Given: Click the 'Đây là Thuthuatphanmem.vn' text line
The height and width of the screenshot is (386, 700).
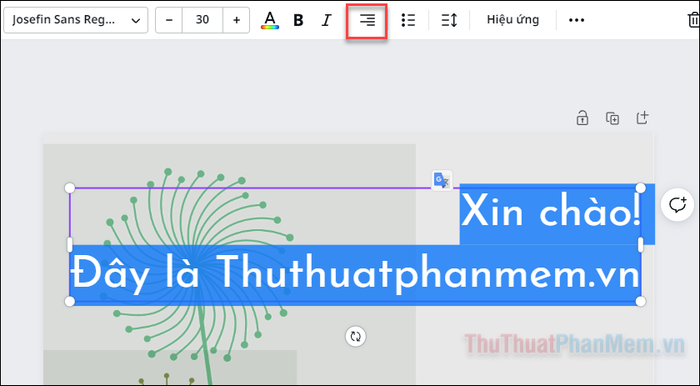Looking at the screenshot, I should click(x=355, y=273).
